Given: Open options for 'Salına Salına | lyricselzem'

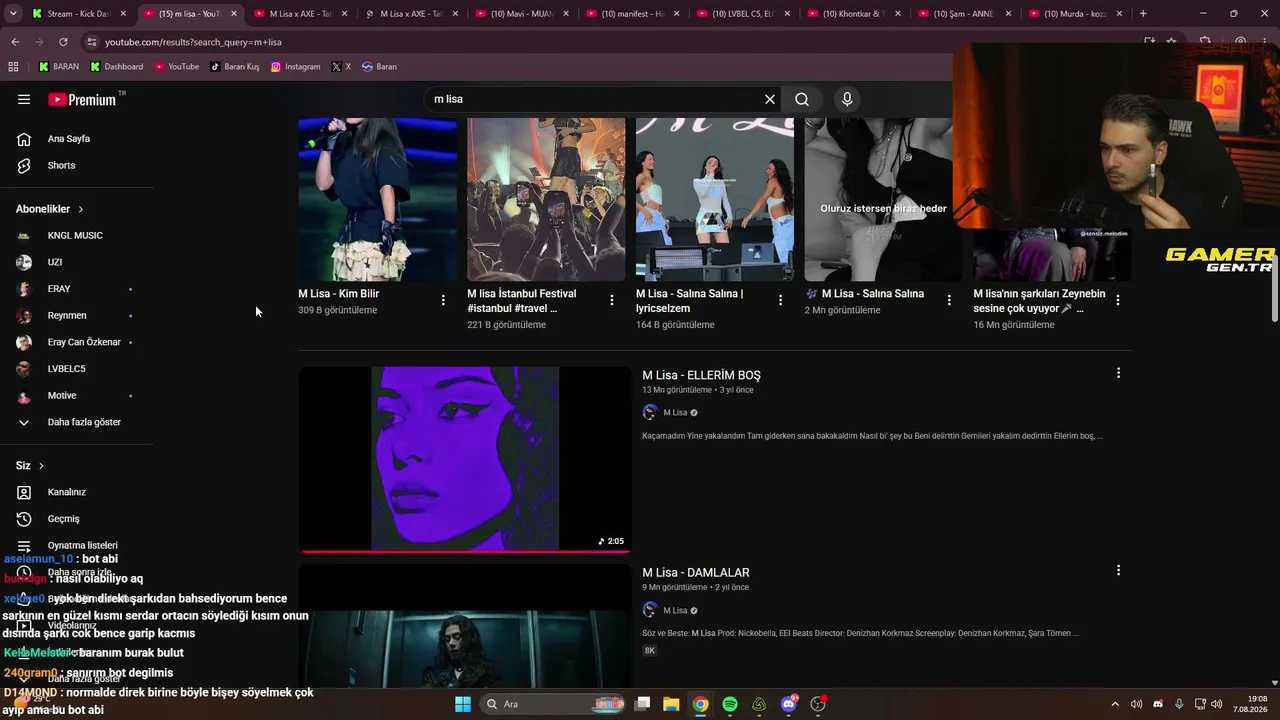Looking at the screenshot, I should [781, 300].
